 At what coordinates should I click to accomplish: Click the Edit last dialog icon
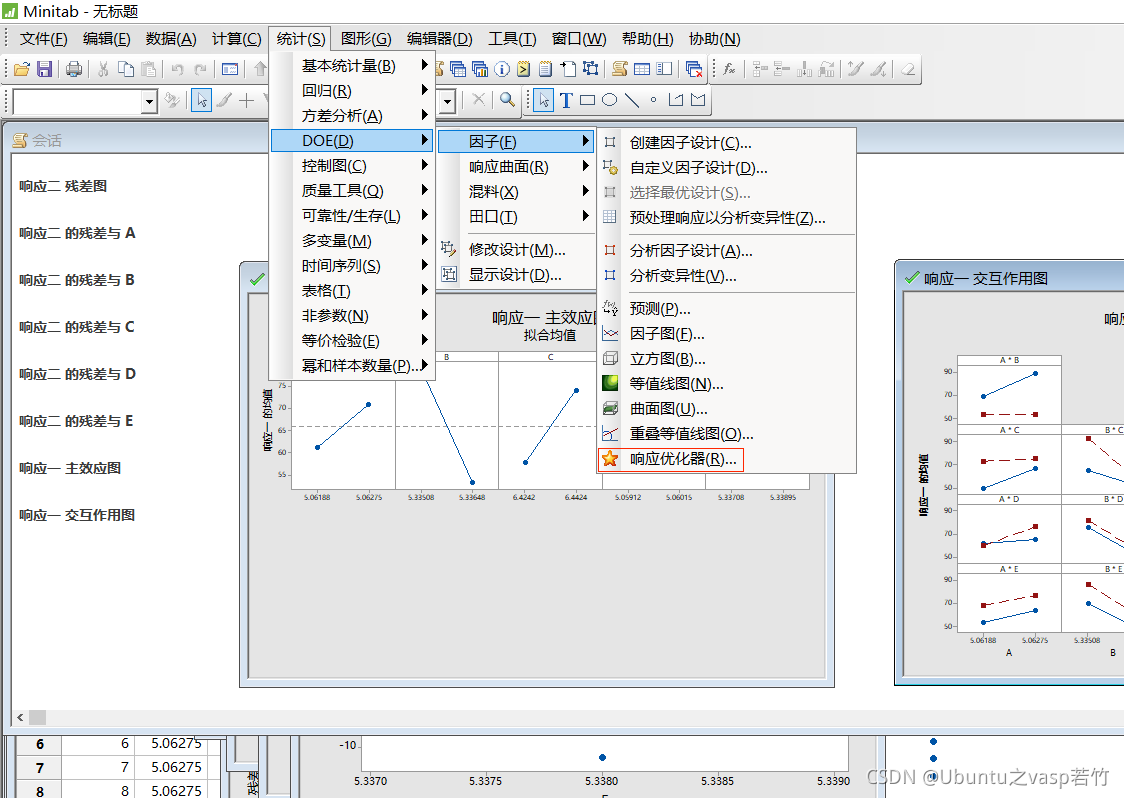[x=230, y=69]
